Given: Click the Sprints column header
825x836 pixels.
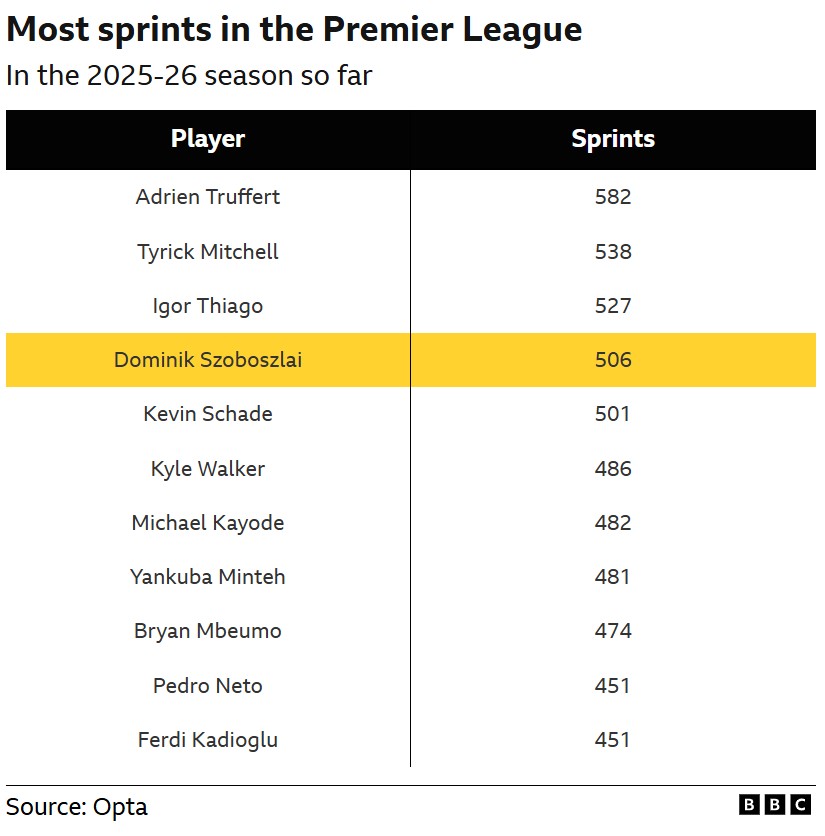Looking at the screenshot, I should [x=613, y=139].
